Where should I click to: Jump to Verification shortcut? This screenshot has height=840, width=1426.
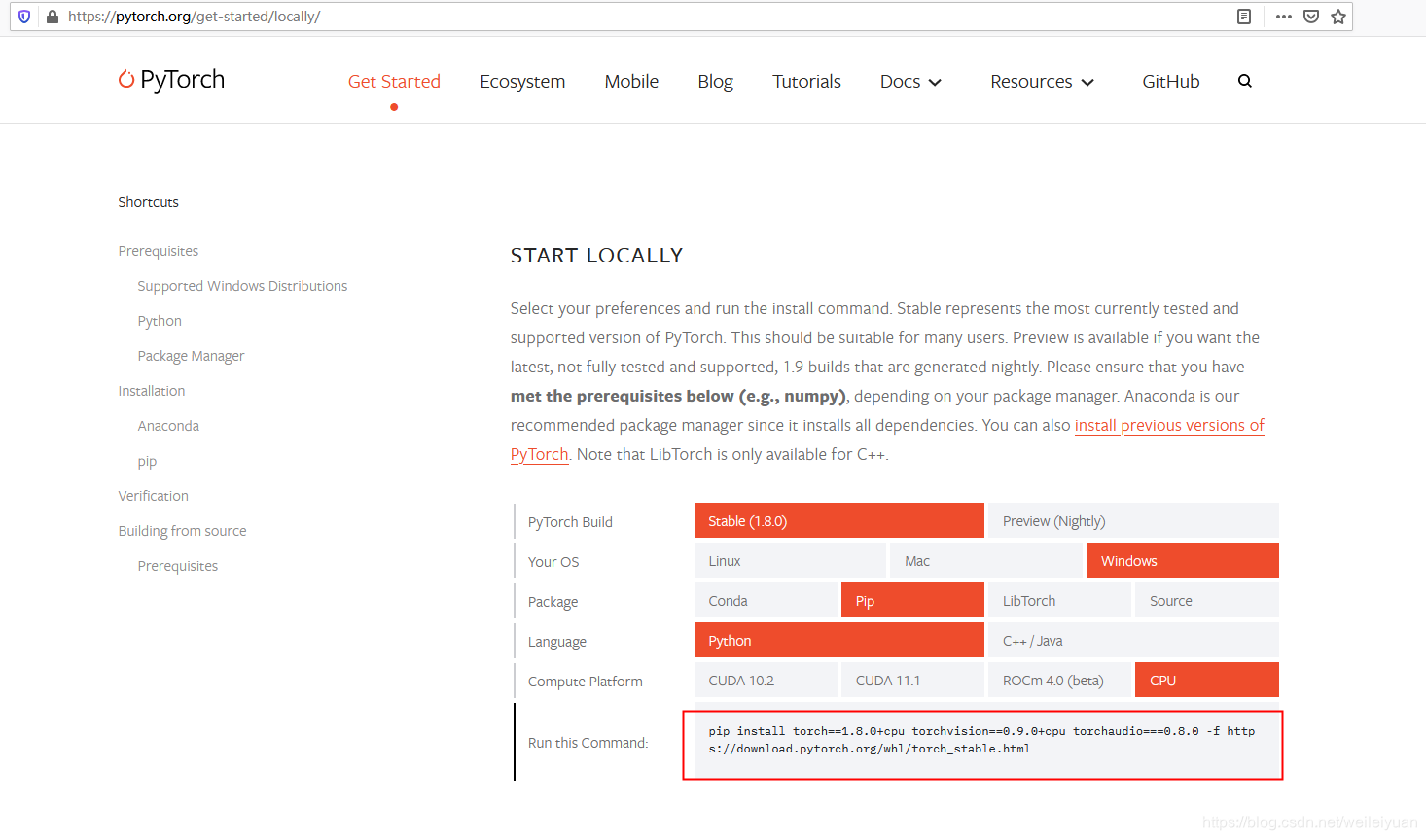point(154,496)
